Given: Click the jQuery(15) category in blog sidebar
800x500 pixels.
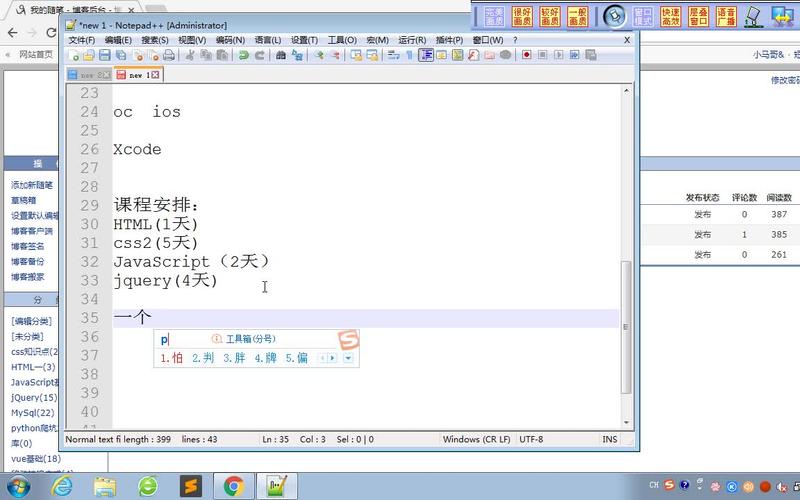Looking at the screenshot, I should point(34,397).
